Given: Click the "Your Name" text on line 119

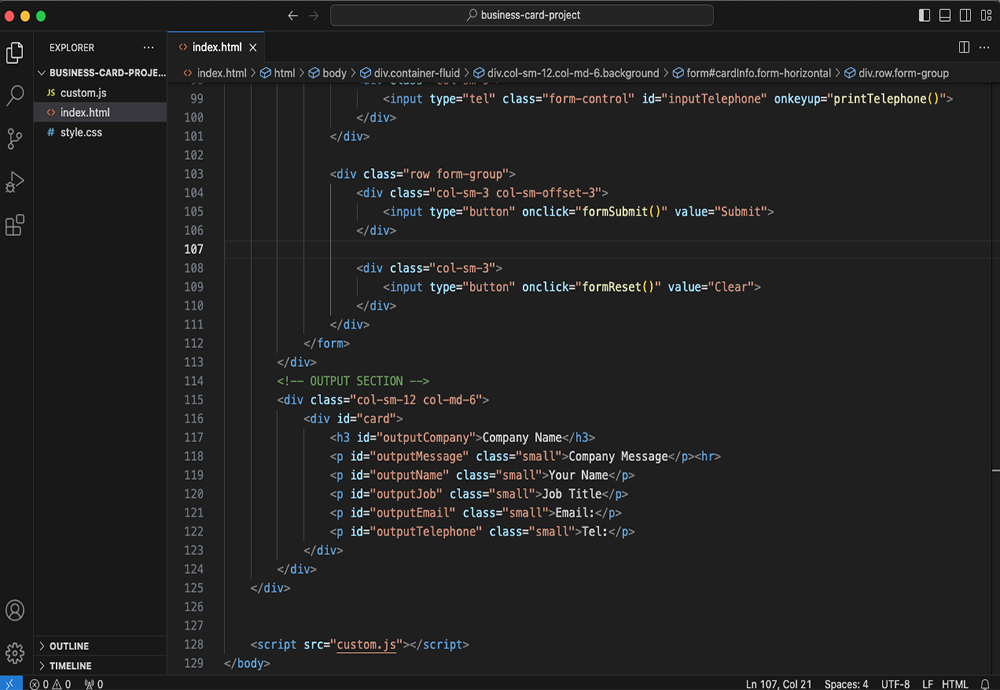Looking at the screenshot, I should (578, 475).
